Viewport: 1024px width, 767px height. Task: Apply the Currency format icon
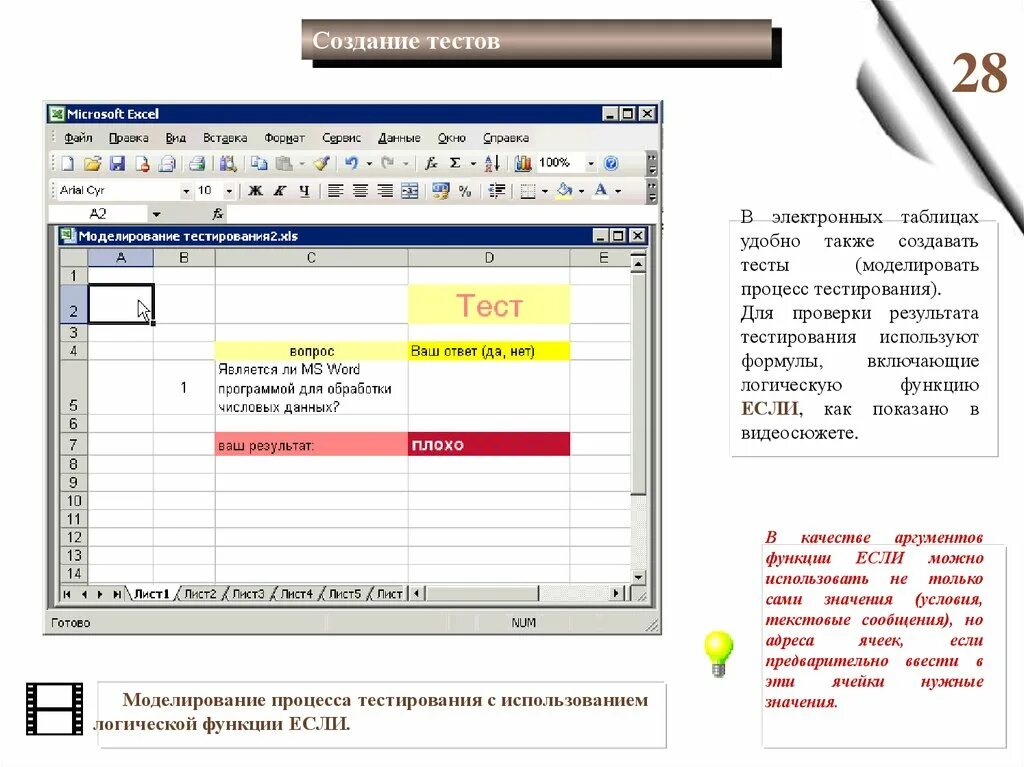[440, 191]
